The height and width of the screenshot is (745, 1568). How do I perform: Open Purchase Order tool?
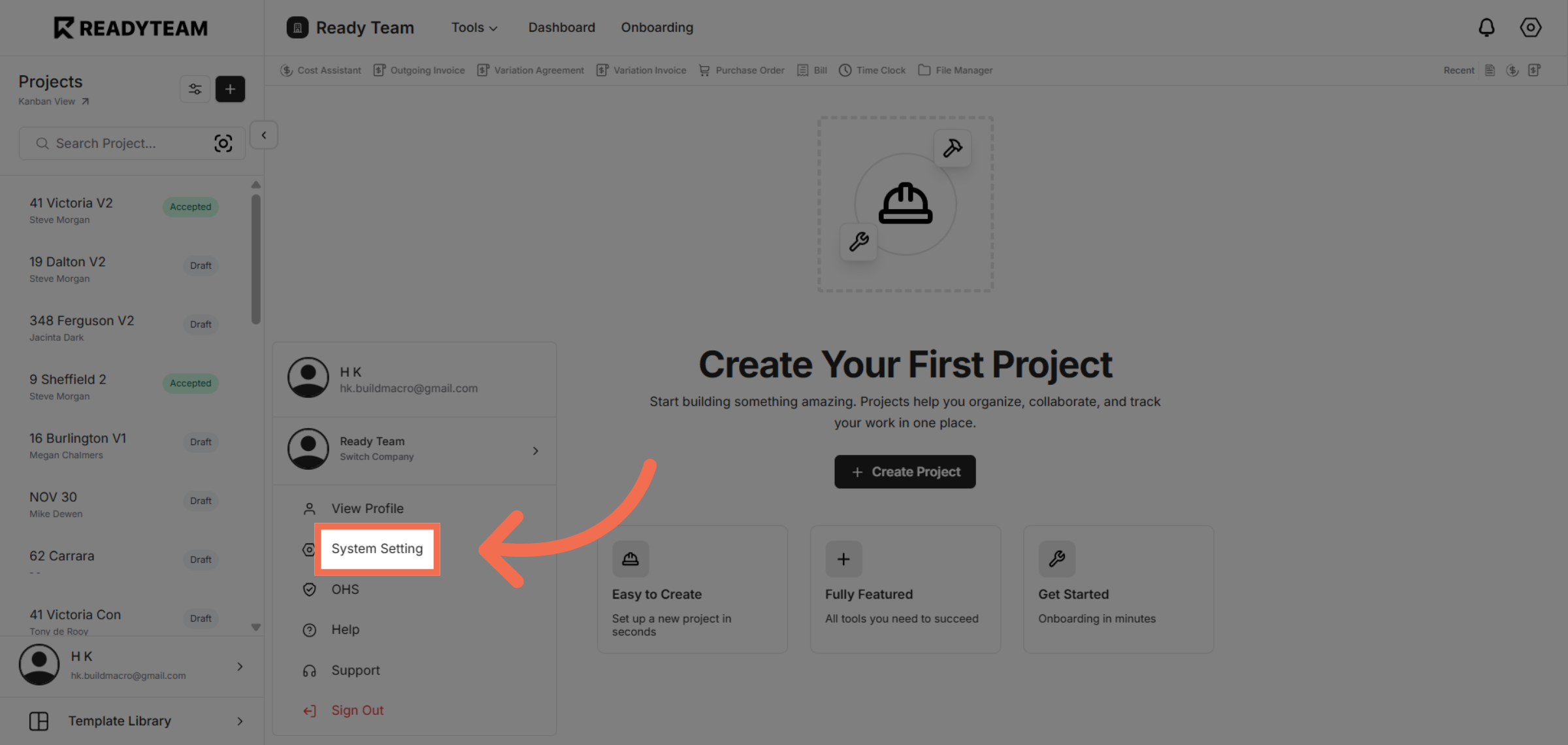point(742,70)
